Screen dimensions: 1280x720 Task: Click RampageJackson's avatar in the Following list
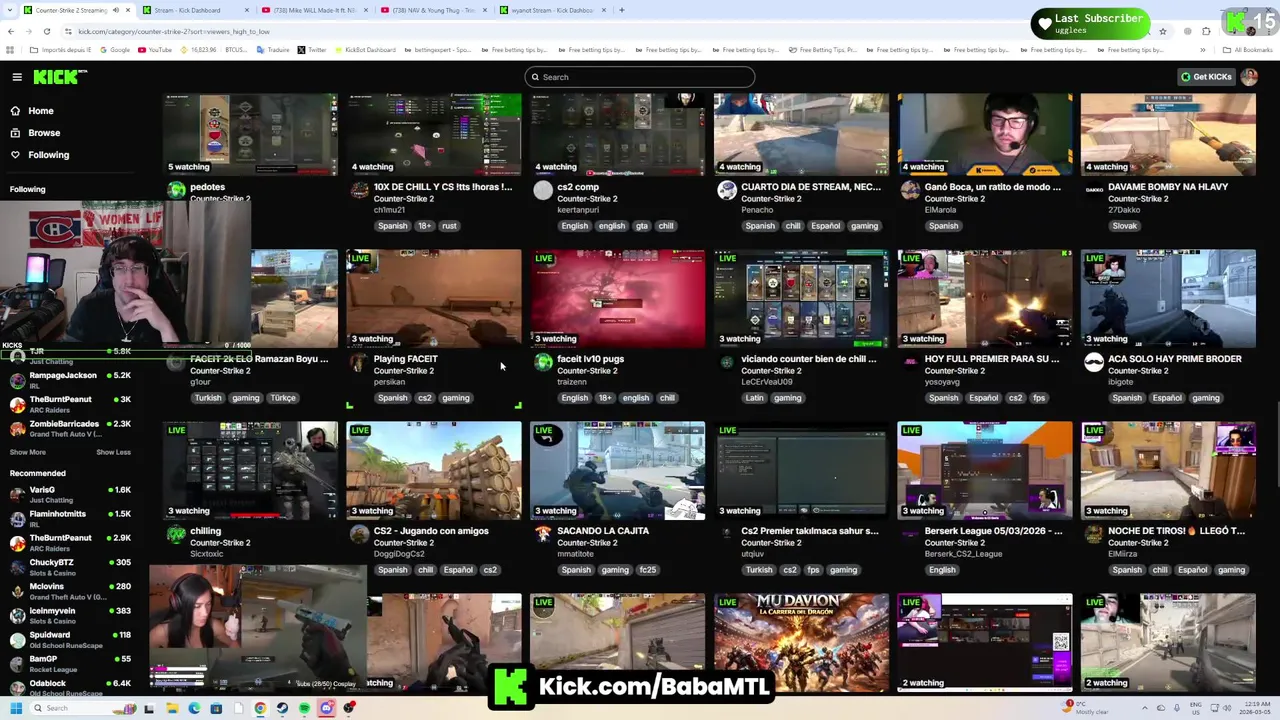coord(17,381)
